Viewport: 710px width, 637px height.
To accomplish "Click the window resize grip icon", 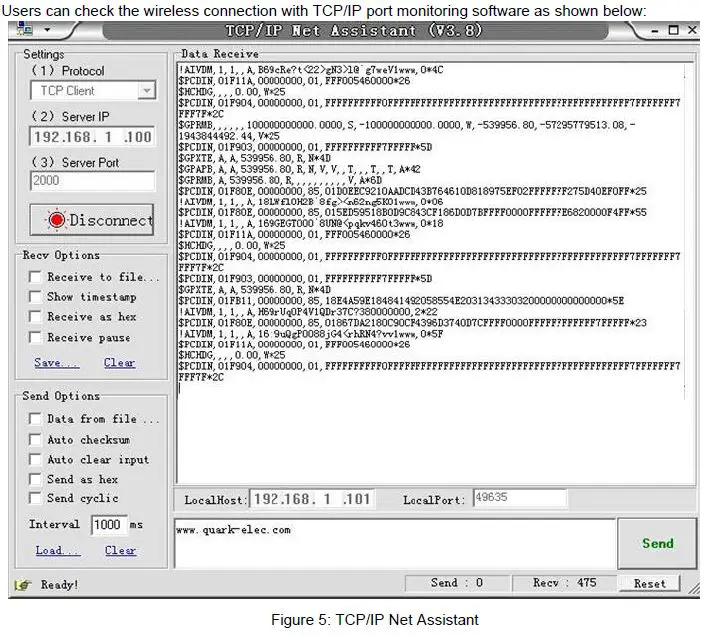I will pos(694,587).
